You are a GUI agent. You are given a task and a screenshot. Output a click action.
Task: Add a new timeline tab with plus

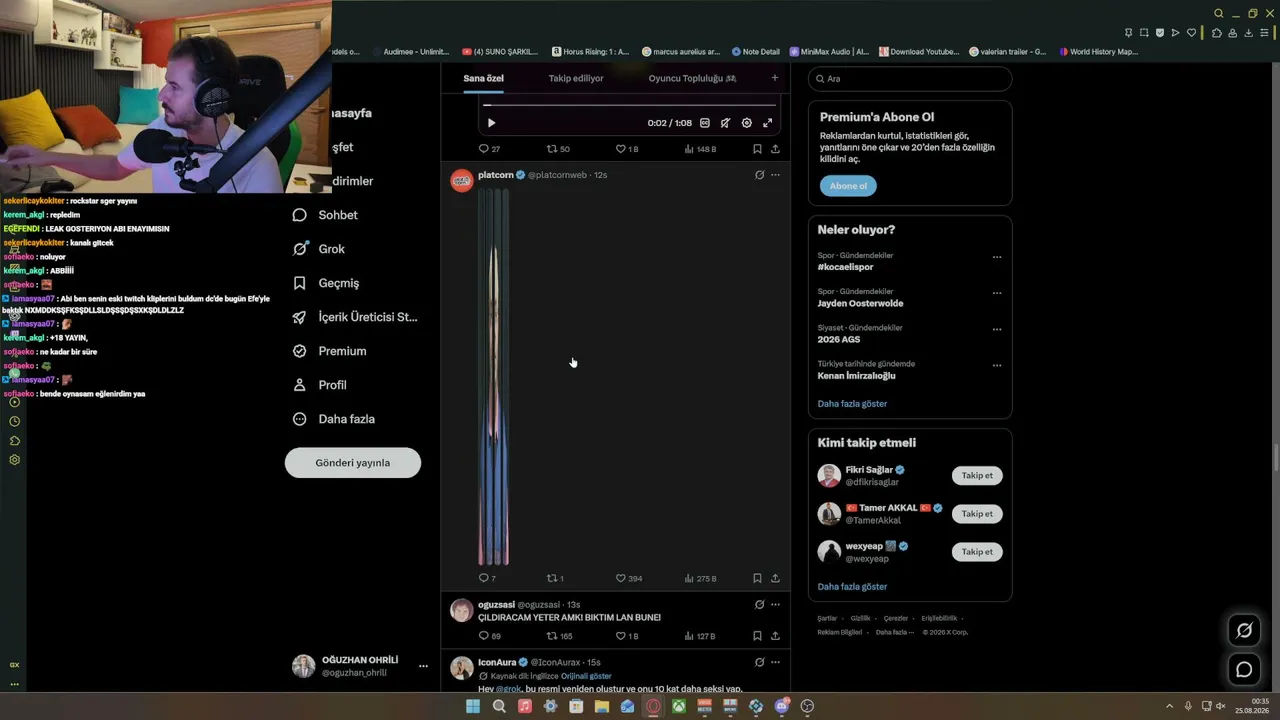click(774, 78)
